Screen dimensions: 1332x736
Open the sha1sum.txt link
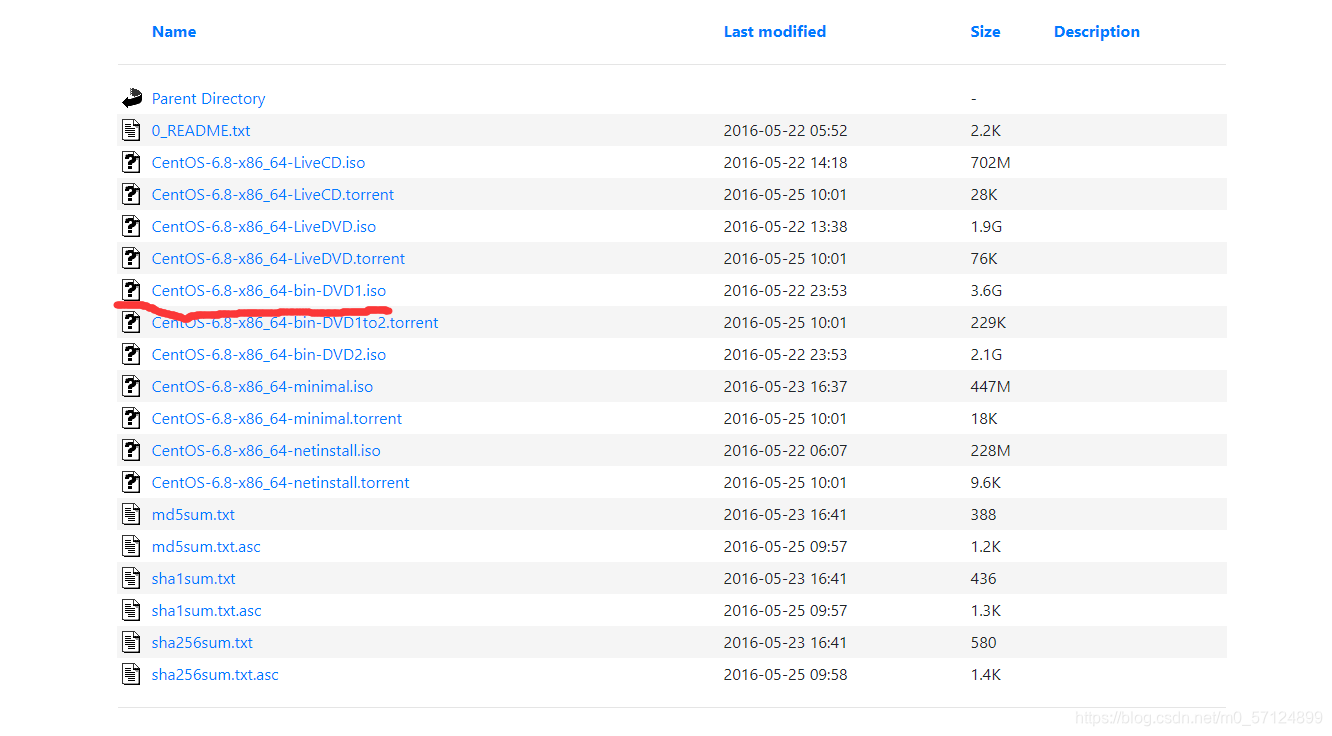(194, 579)
